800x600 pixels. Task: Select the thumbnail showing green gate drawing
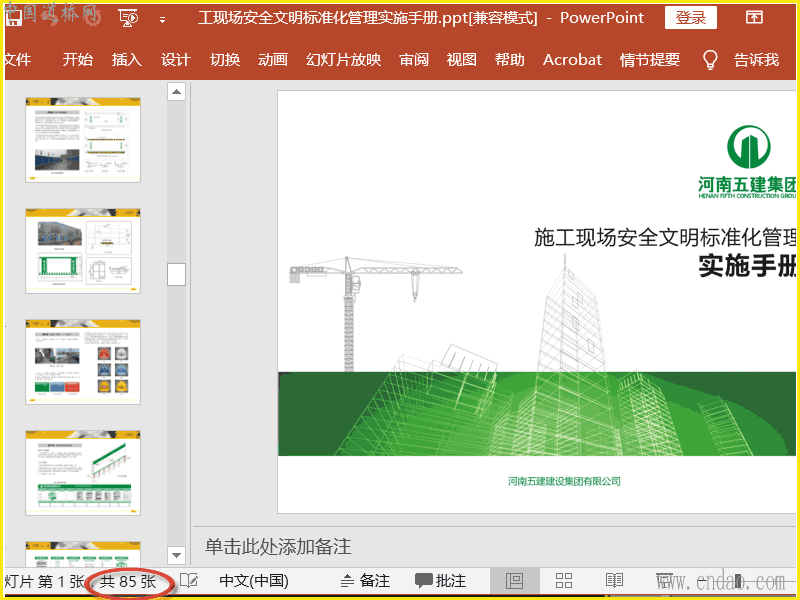83,251
